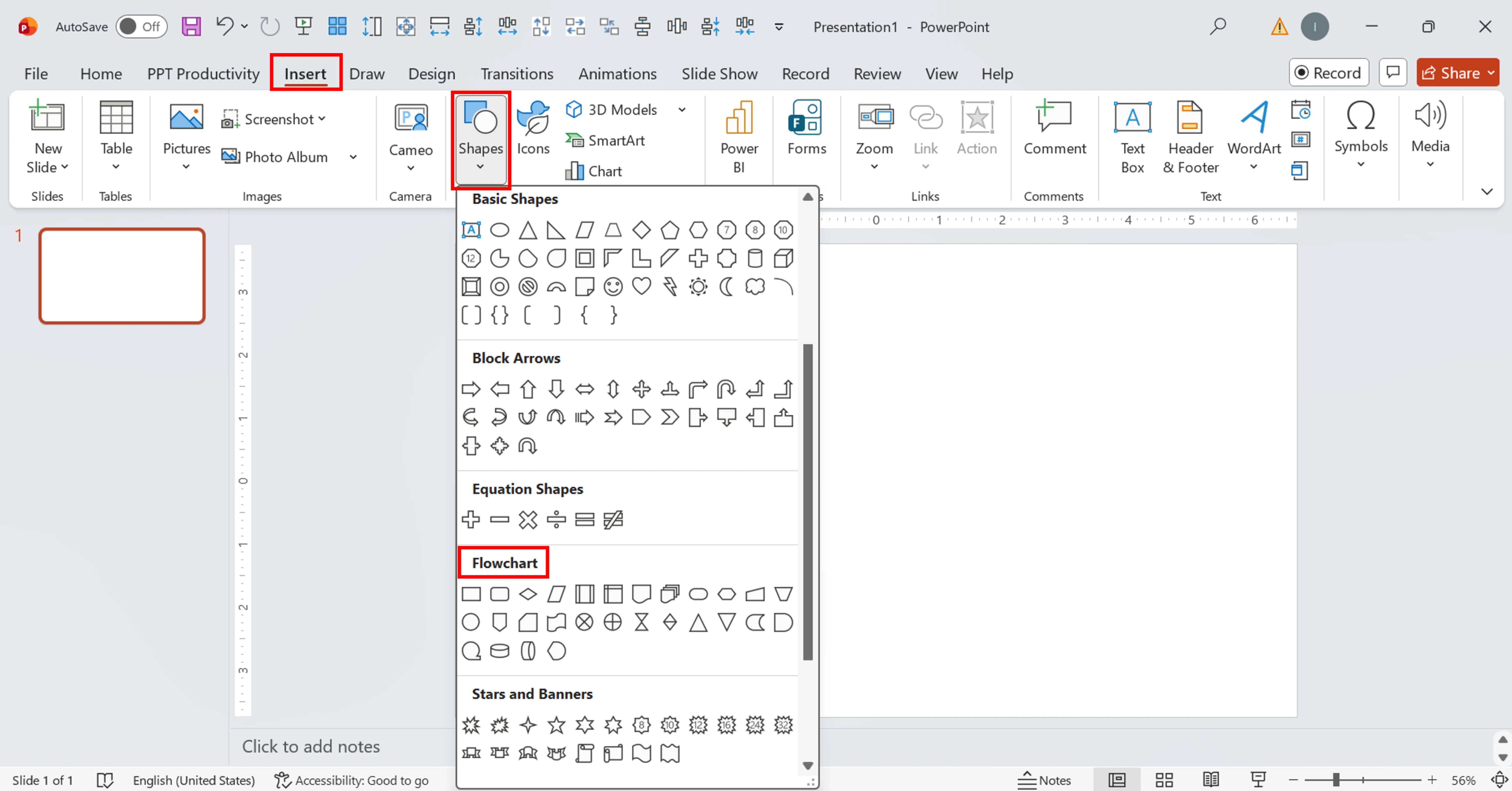Pick the Flowchart Magnetic Disk shape
Screen dimensions: 1512x791
point(500,651)
